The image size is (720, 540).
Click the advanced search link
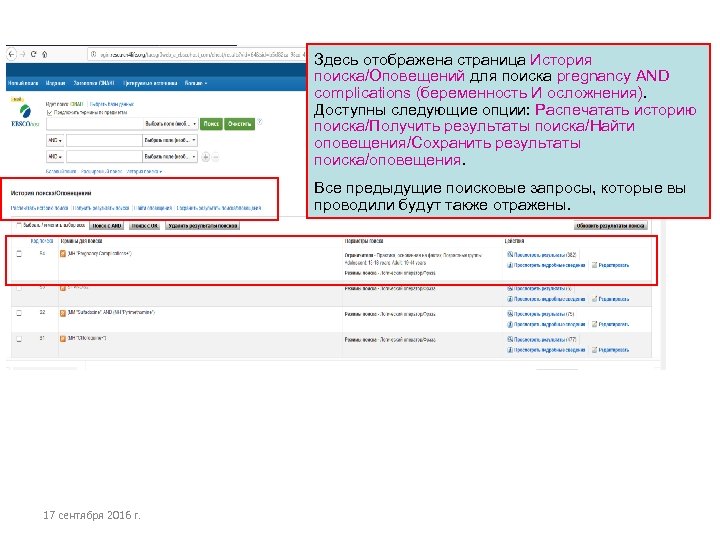[x=101, y=171]
